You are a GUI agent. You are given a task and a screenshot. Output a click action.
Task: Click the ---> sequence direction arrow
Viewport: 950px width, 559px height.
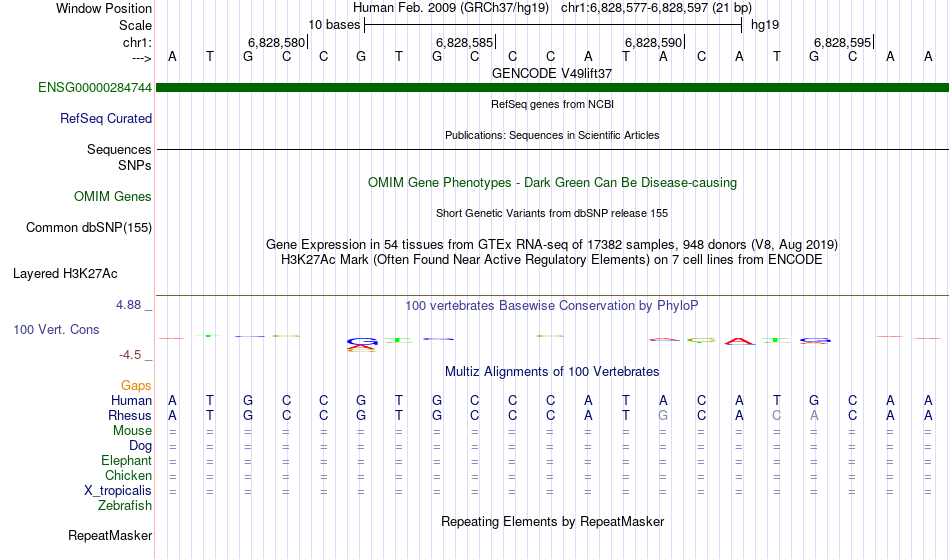[141, 58]
